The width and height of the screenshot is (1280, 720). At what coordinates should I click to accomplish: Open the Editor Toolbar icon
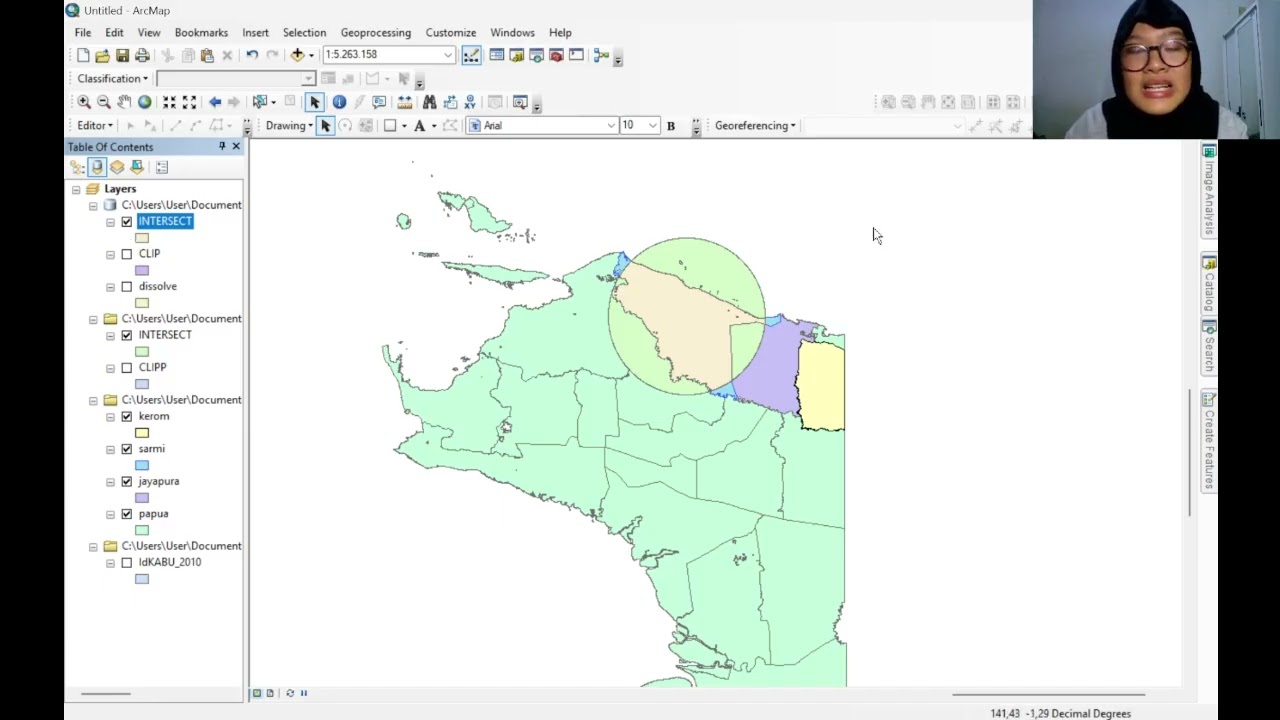(x=471, y=55)
